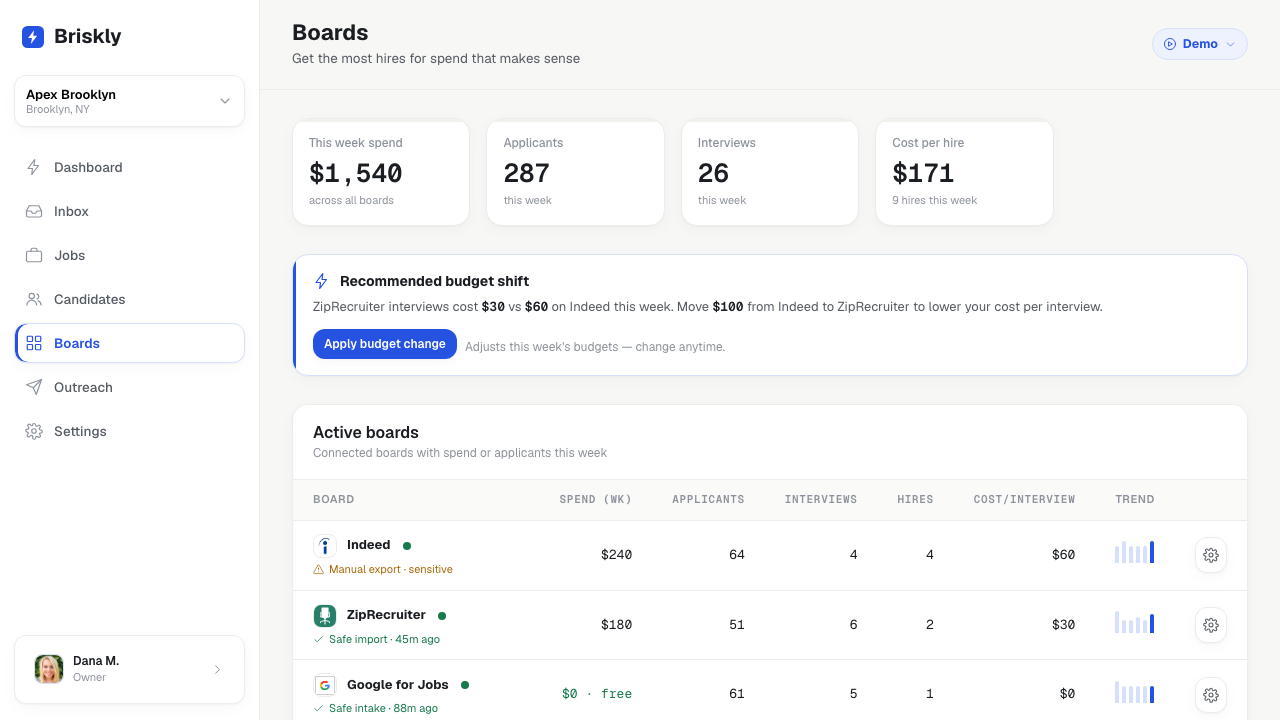Click the Briskly lightning logo icon

coord(33,37)
